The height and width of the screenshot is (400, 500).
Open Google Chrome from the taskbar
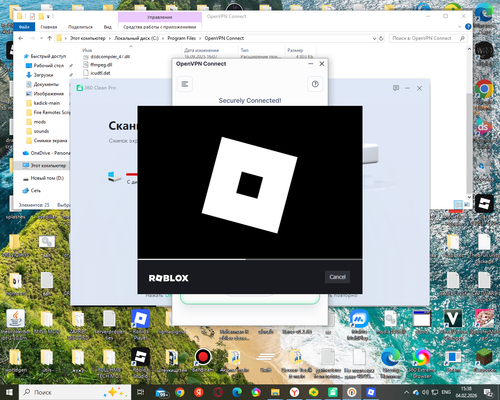point(180,392)
